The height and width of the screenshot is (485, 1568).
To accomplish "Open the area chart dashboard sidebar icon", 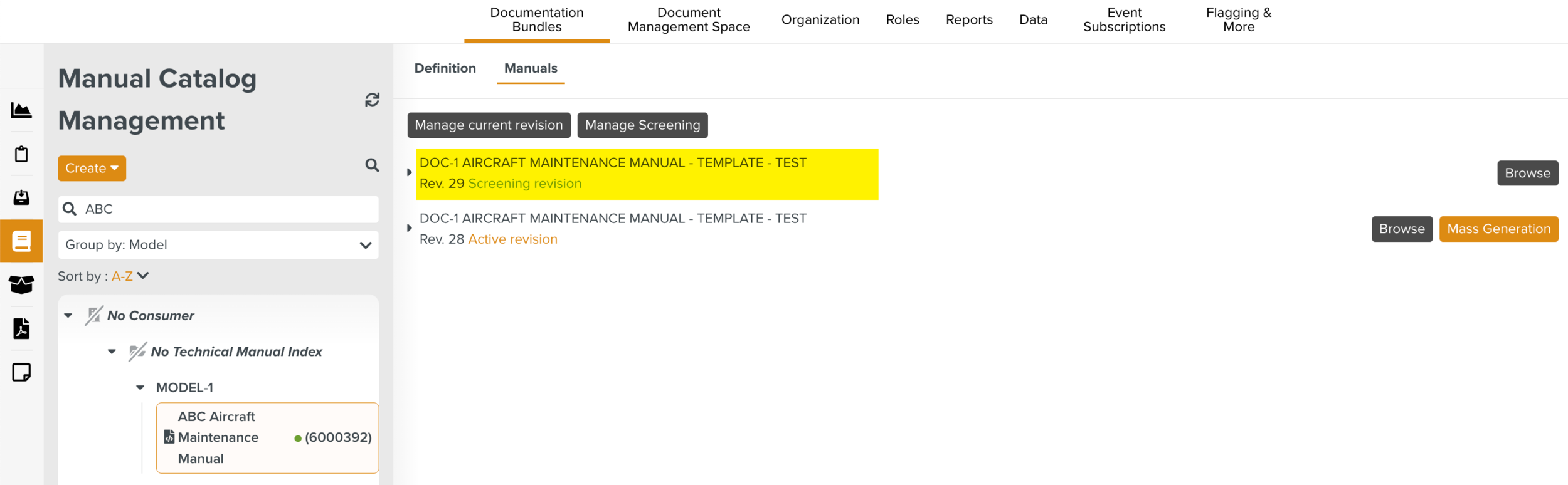I will 21,110.
